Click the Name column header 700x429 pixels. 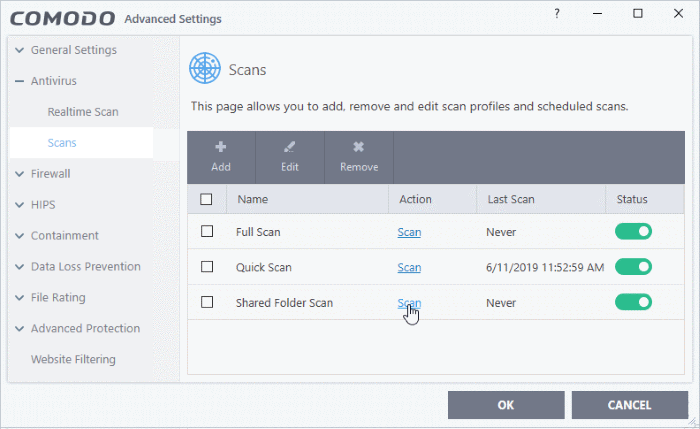[308, 199]
